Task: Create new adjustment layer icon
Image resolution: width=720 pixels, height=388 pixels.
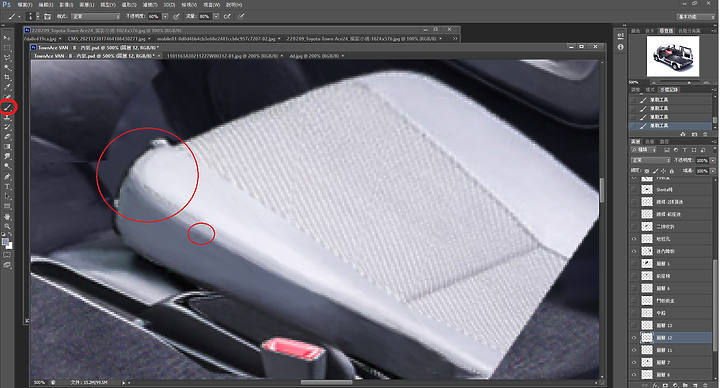Action: pyautogui.click(x=675, y=385)
